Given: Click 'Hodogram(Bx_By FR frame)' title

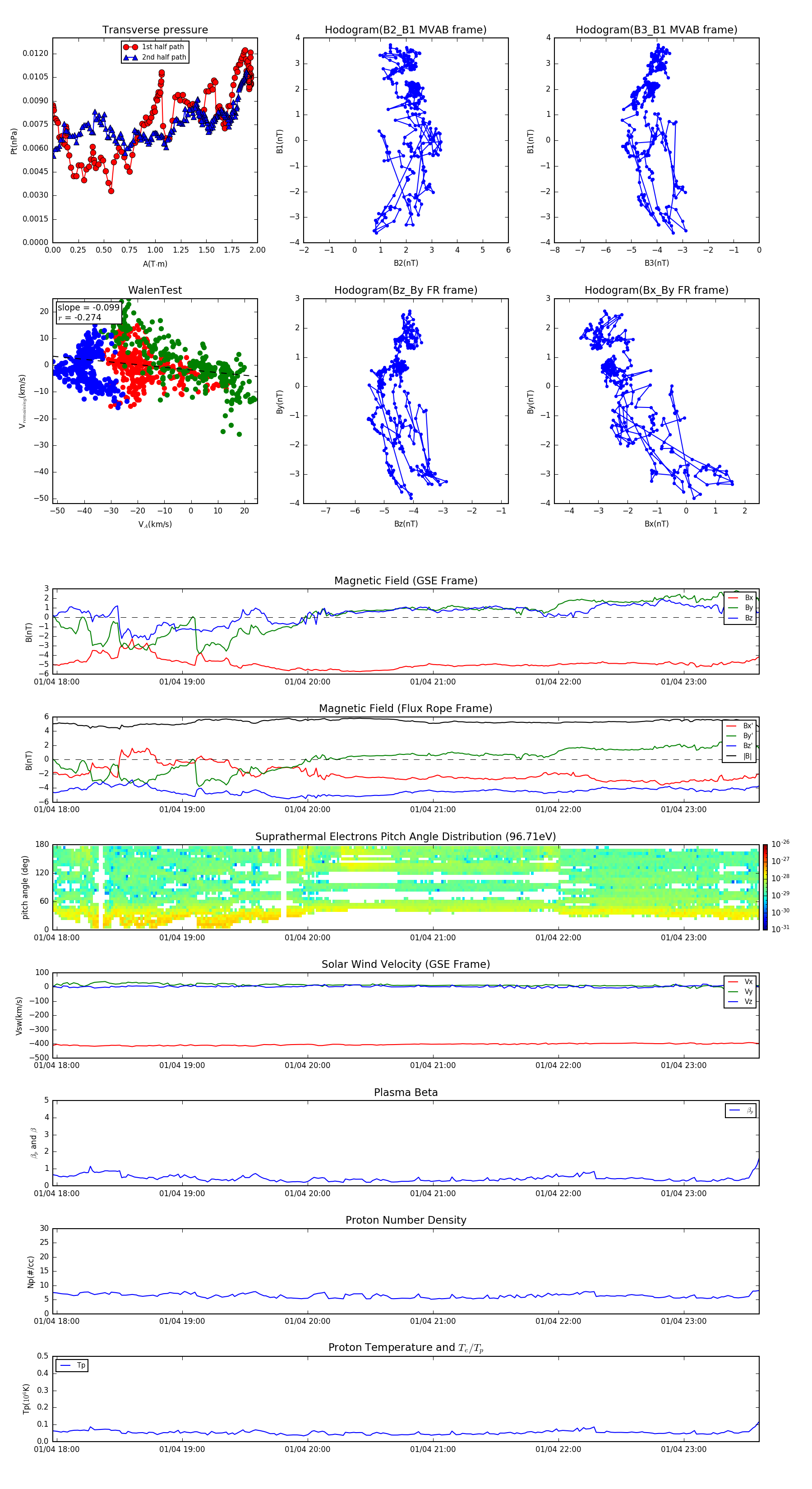Looking at the screenshot, I should click(656, 290).
